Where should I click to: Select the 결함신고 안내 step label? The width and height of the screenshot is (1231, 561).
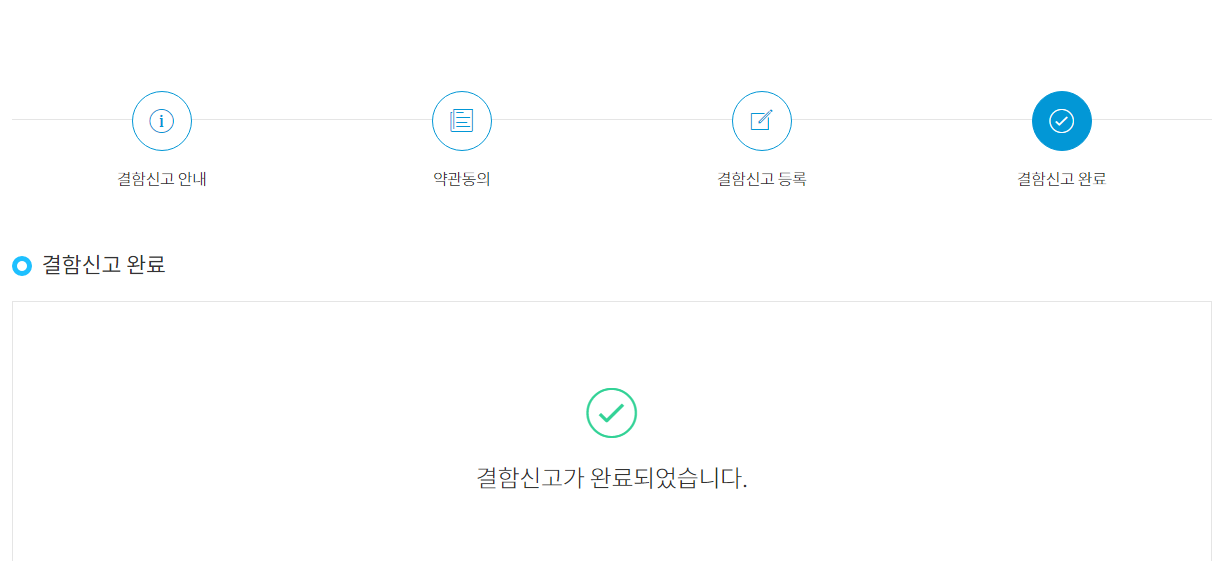pos(162,180)
